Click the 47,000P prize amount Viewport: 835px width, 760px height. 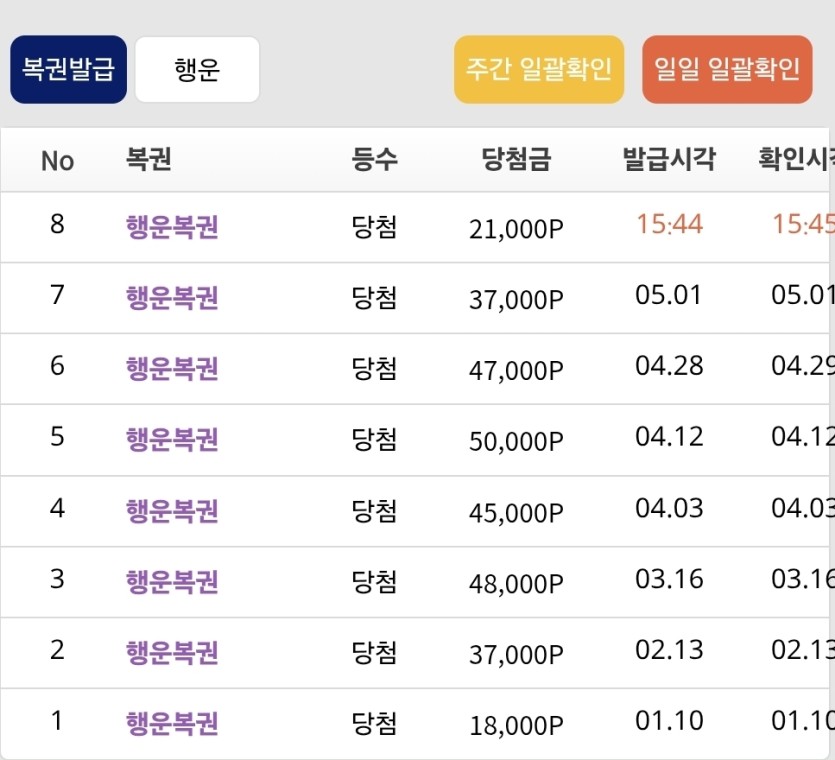coord(516,371)
